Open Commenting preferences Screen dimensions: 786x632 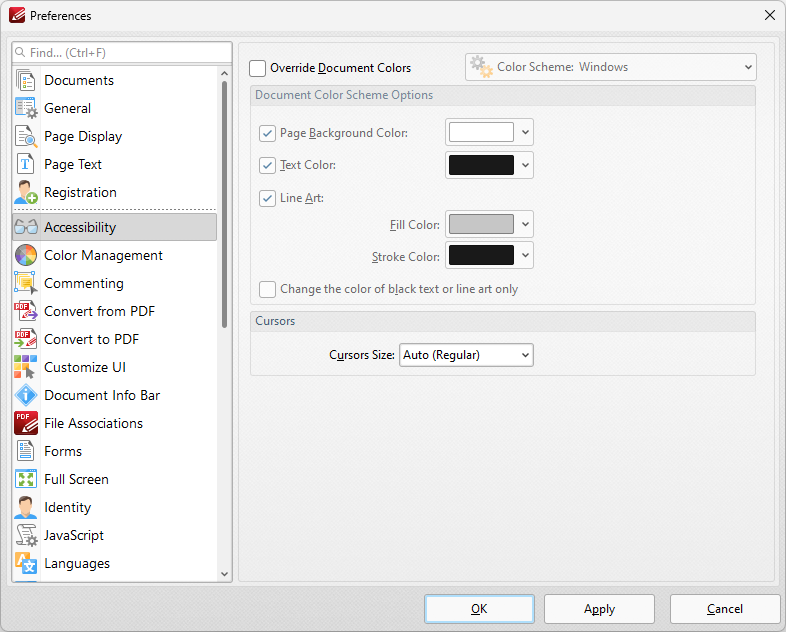pyautogui.click(x=115, y=283)
